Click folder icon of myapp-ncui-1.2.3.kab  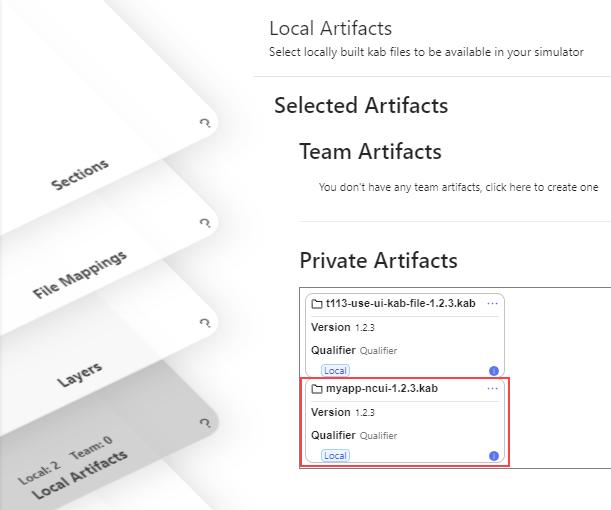tap(317, 389)
